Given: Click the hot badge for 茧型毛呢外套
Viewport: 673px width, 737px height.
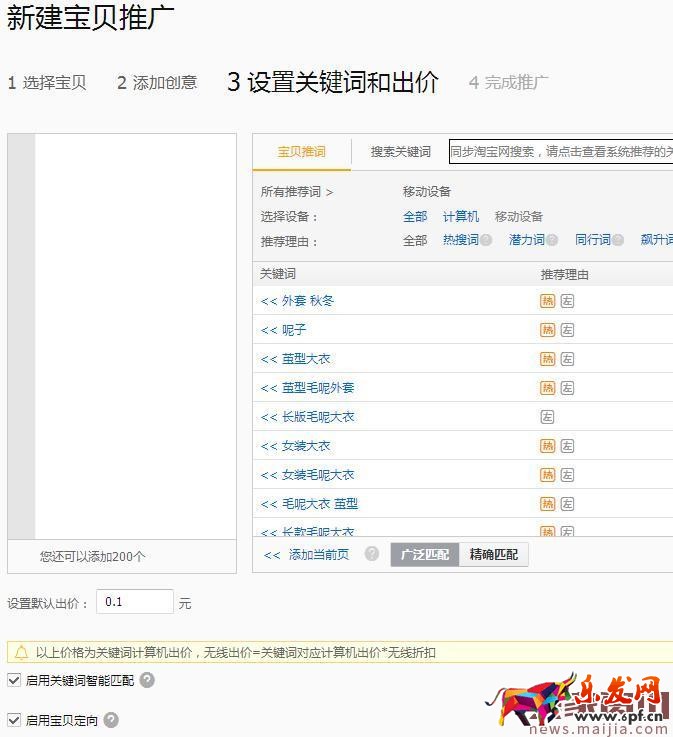Looking at the screenshot, I should click(548, 388).
